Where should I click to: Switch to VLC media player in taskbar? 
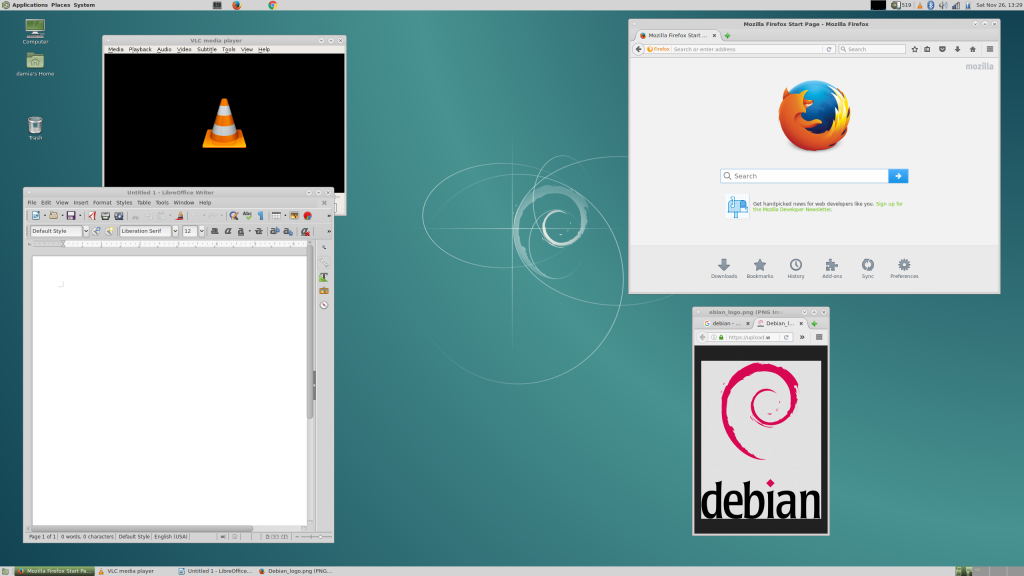131,571
